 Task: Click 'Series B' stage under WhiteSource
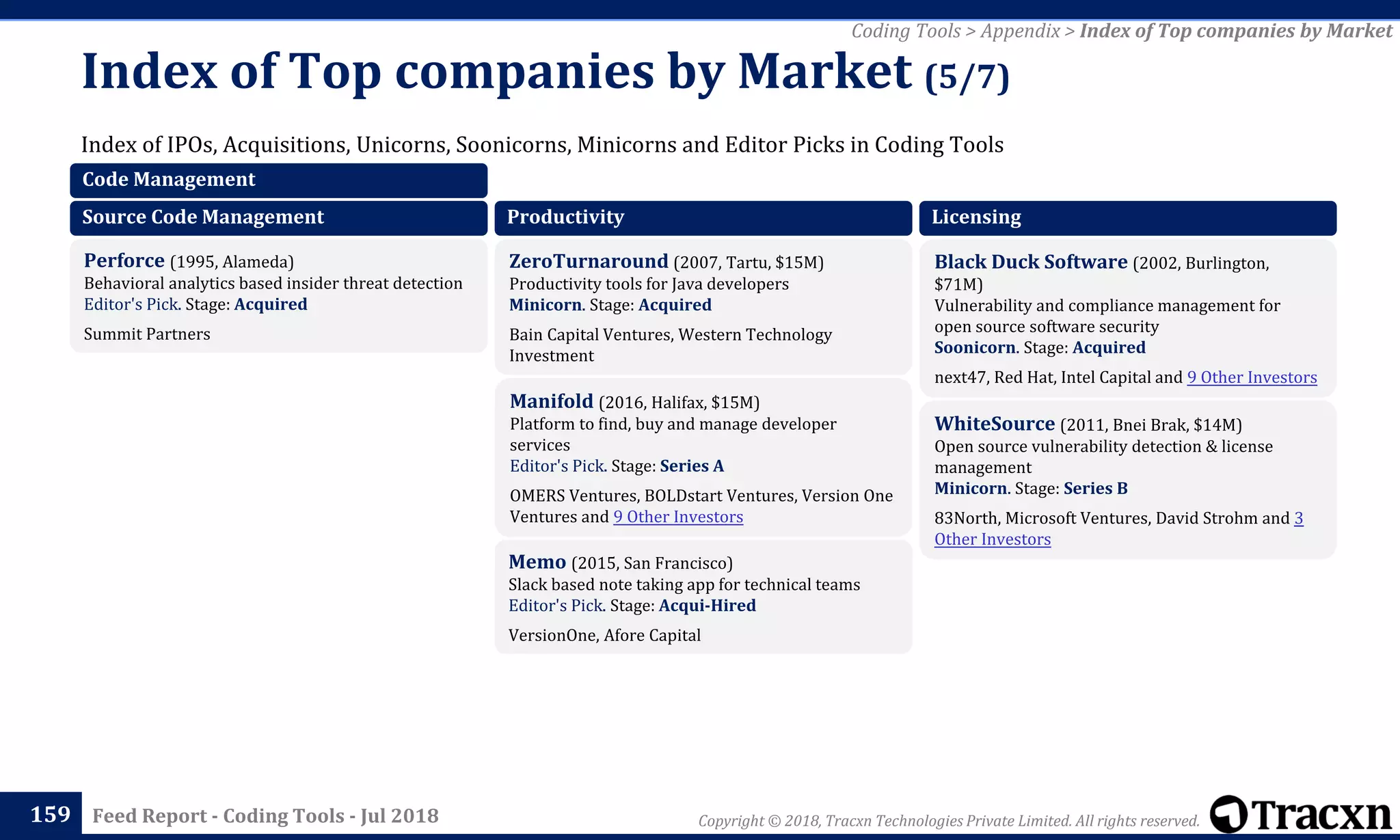pos(1096,488)
